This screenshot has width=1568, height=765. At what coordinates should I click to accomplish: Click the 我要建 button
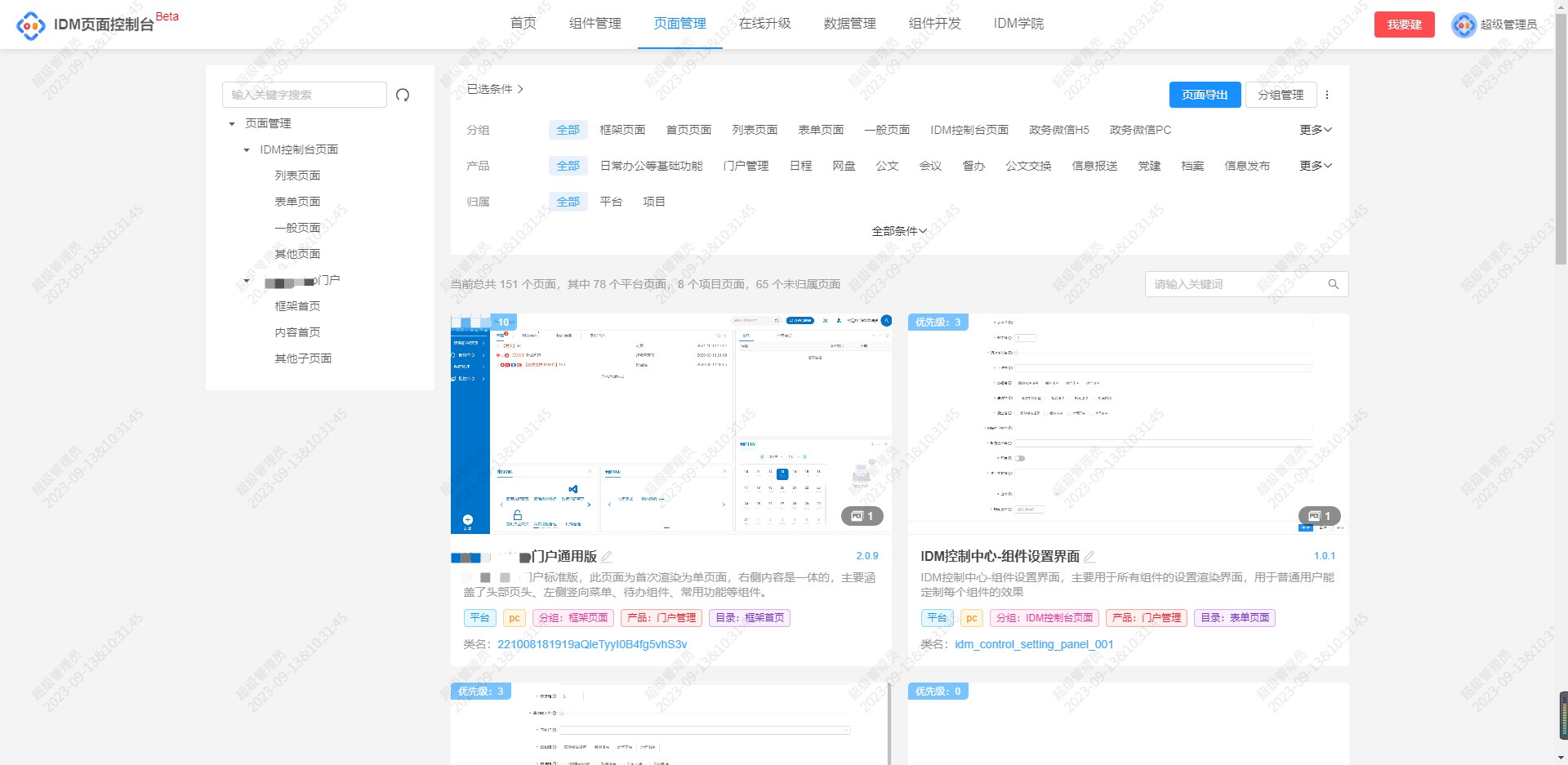click(x=1404, y=24)
